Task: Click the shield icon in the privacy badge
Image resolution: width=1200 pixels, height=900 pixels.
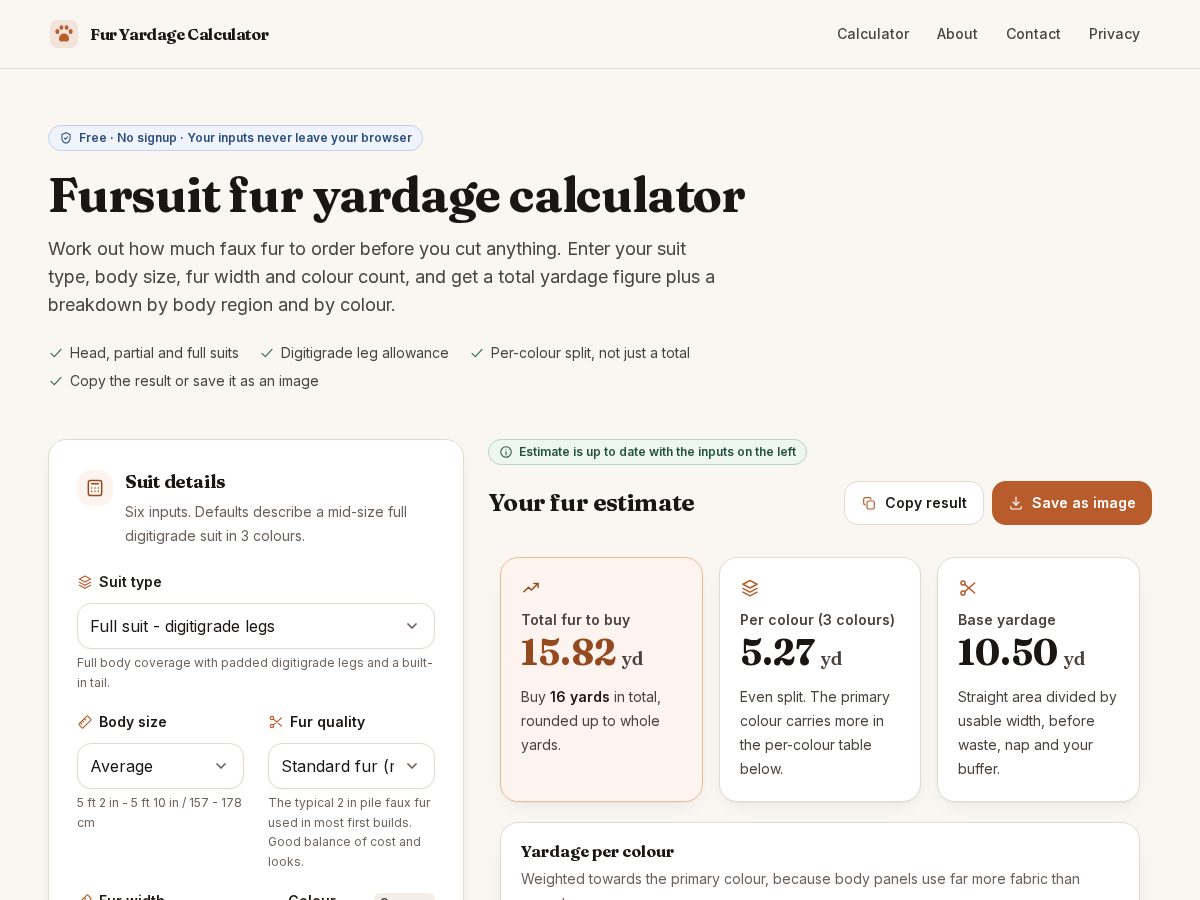Action: click(x=66, y=138)
